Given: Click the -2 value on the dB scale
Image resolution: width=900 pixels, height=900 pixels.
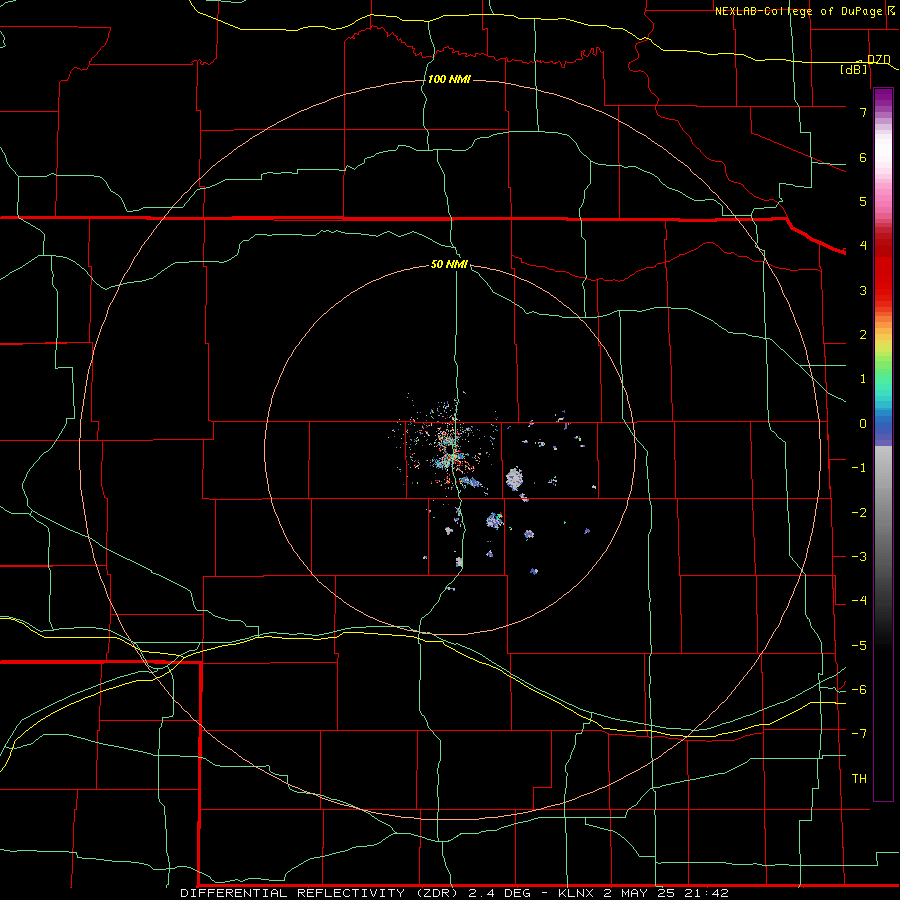Looking at the screenshot, I should (x=859, y=513).
